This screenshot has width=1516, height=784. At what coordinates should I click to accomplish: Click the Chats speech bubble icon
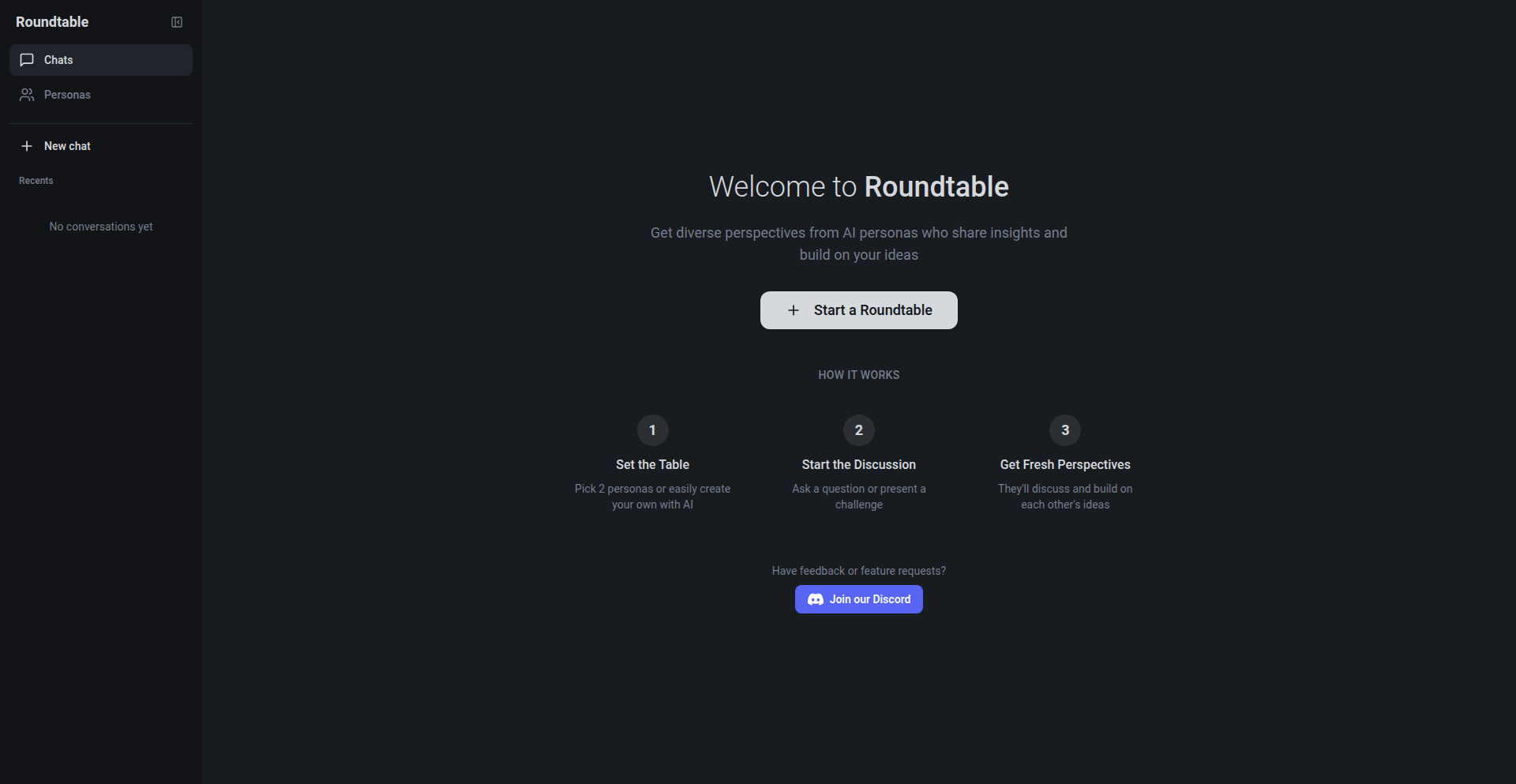26,59
